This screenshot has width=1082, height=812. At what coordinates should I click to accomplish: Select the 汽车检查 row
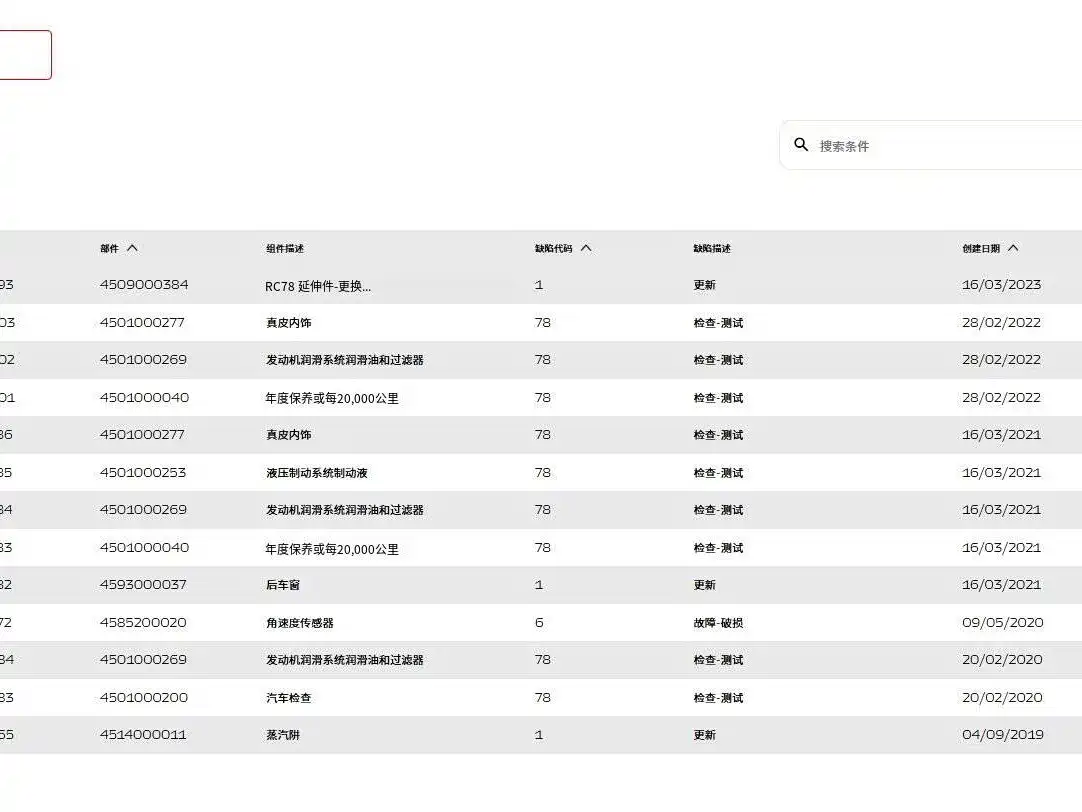[x=541, y=697]
